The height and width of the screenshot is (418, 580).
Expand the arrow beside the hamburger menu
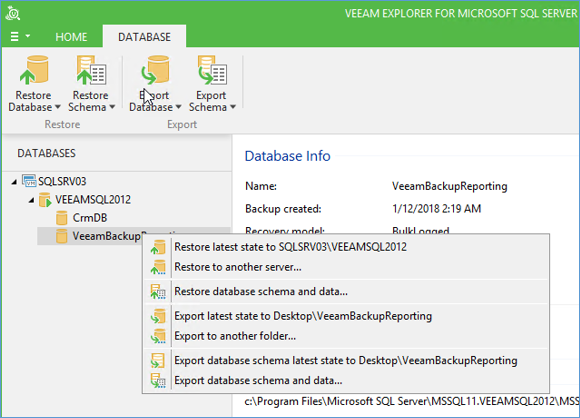coord(28,36)
